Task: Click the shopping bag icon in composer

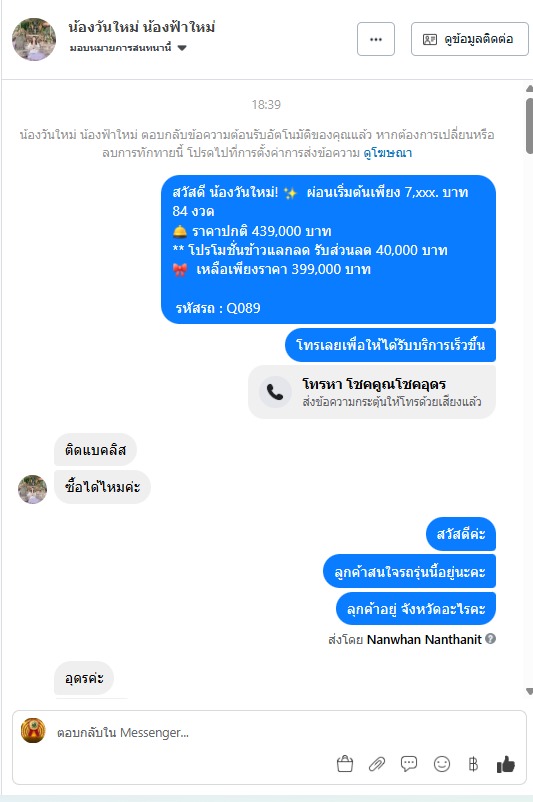Action: (x=345, y=764)
